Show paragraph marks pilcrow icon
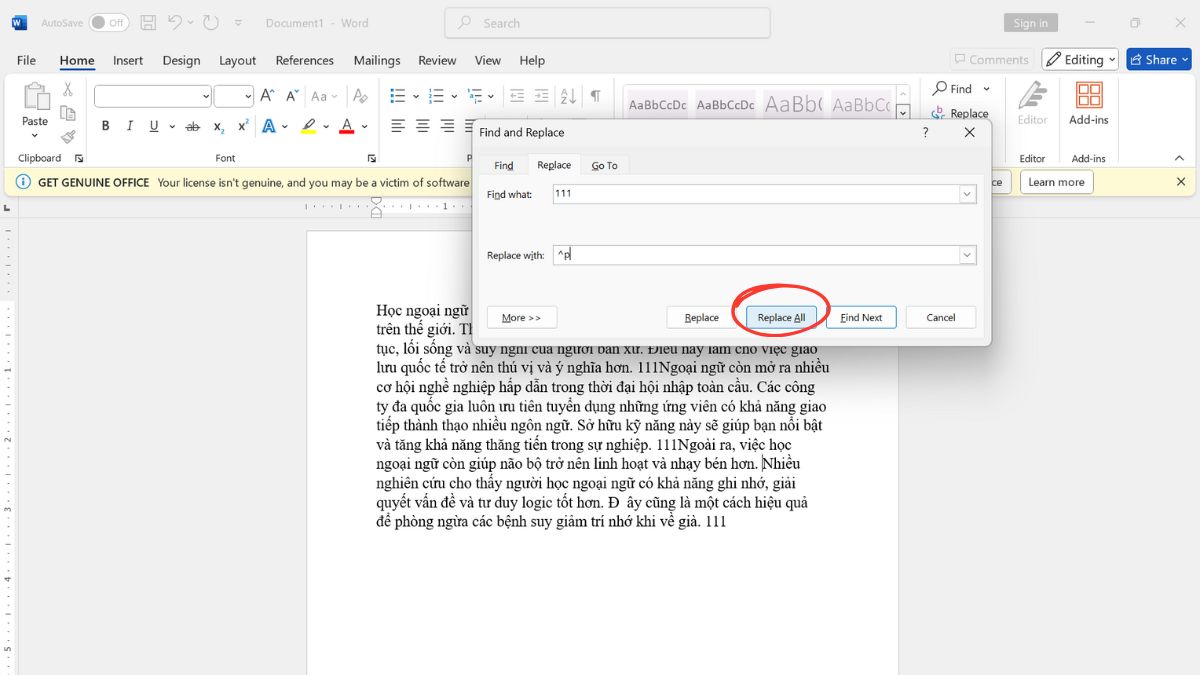1200x675 pixels. tap(595, 96)
